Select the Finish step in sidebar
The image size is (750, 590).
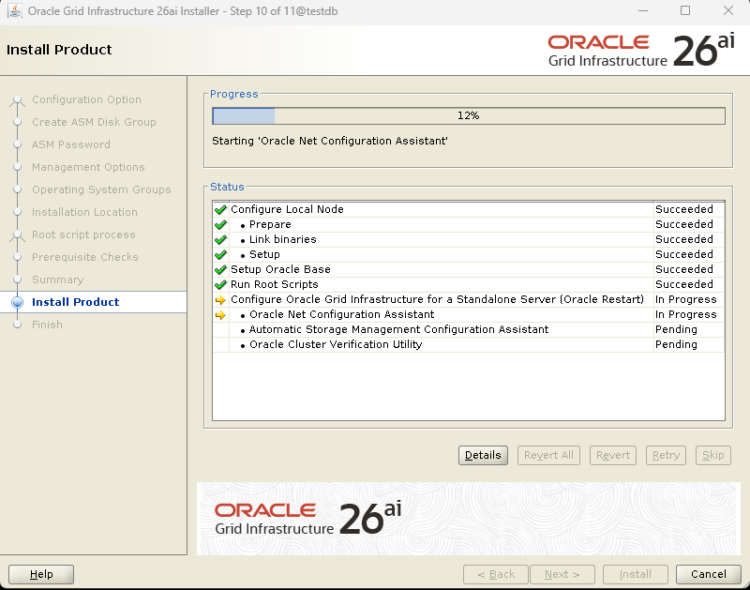click(x=47, y=324)
